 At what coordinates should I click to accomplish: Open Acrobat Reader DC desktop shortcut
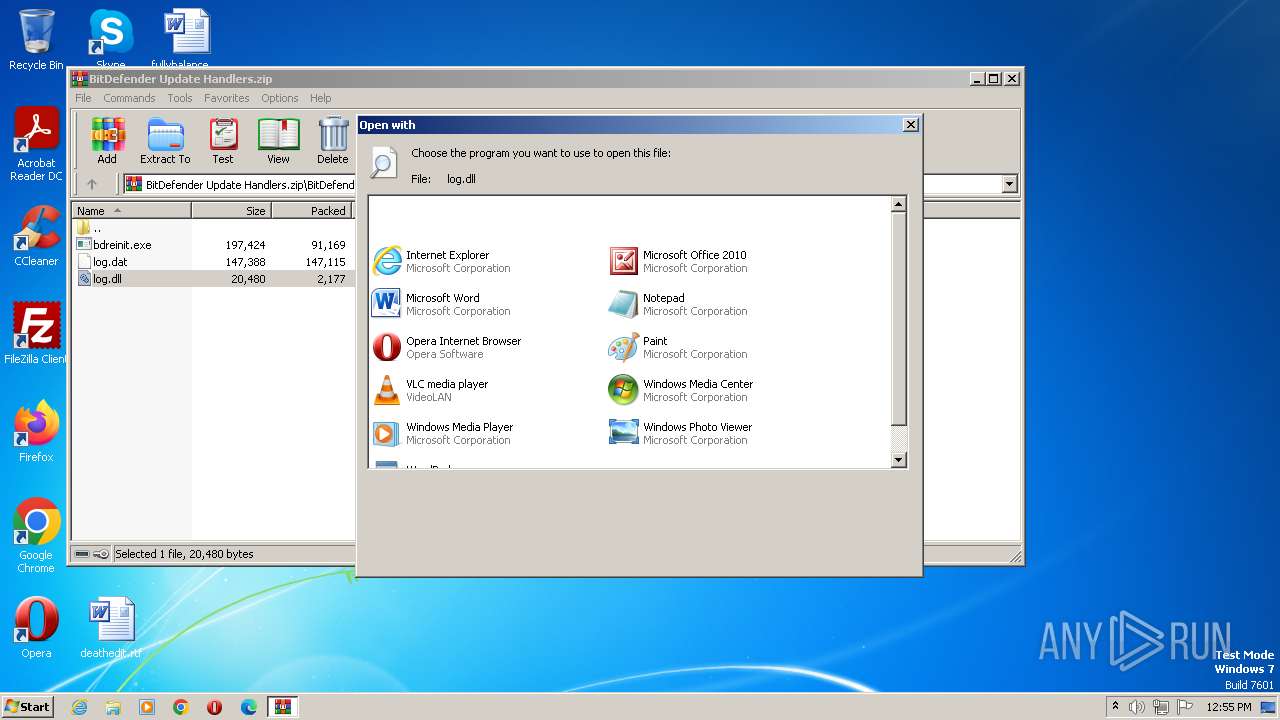pyautogui.click(x=36, y=145)
